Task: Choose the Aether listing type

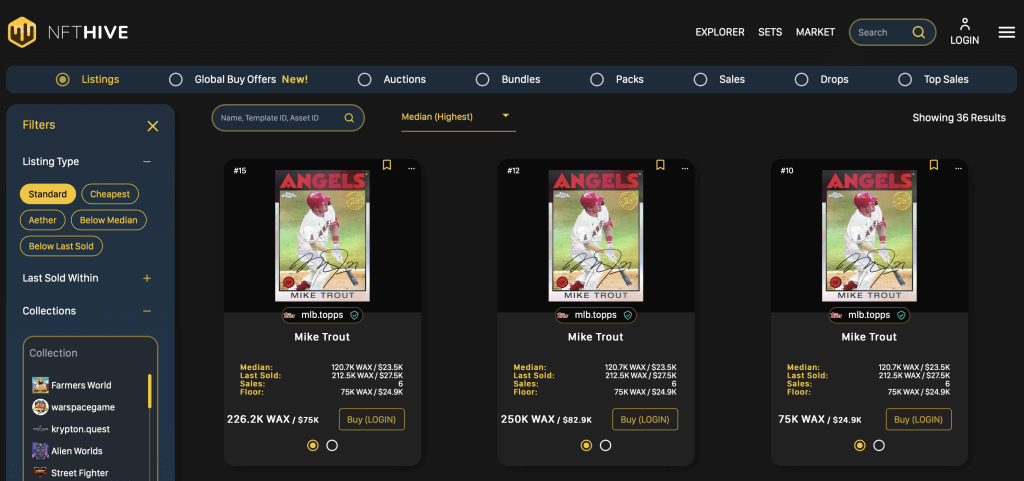Action: (x=42, y=220)
